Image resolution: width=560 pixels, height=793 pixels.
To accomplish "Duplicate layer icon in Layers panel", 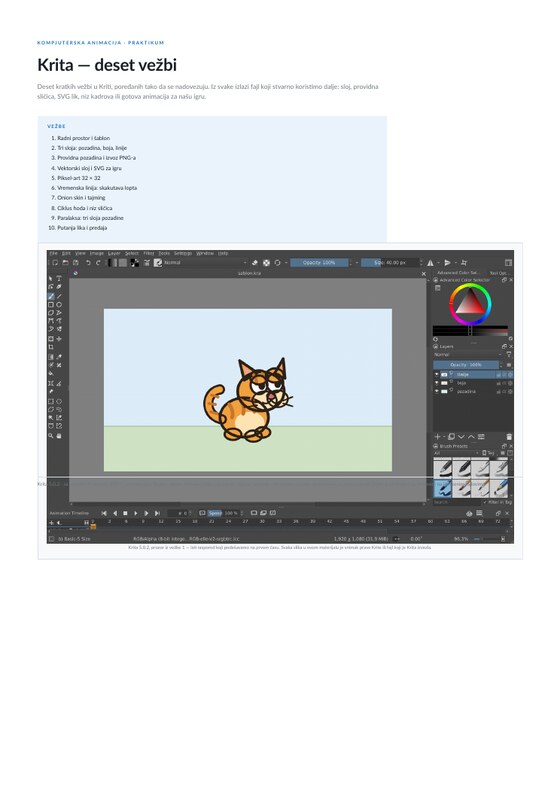I will point(451,436).
